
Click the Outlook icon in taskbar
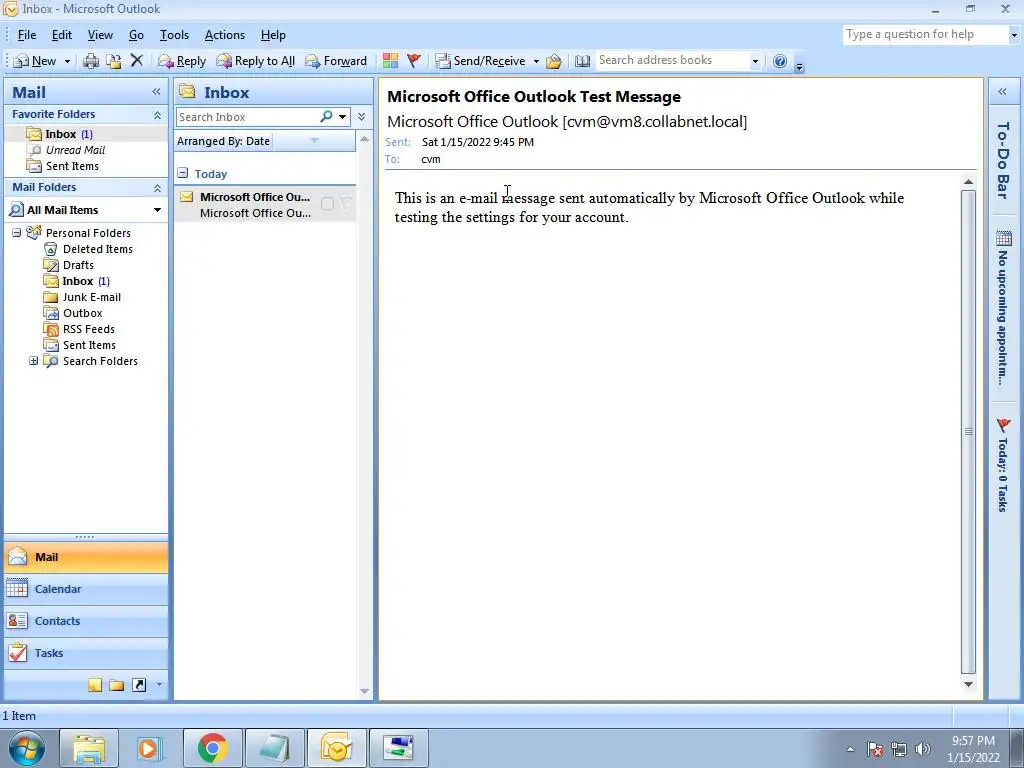pyautogui.click(x=336, y=748)
